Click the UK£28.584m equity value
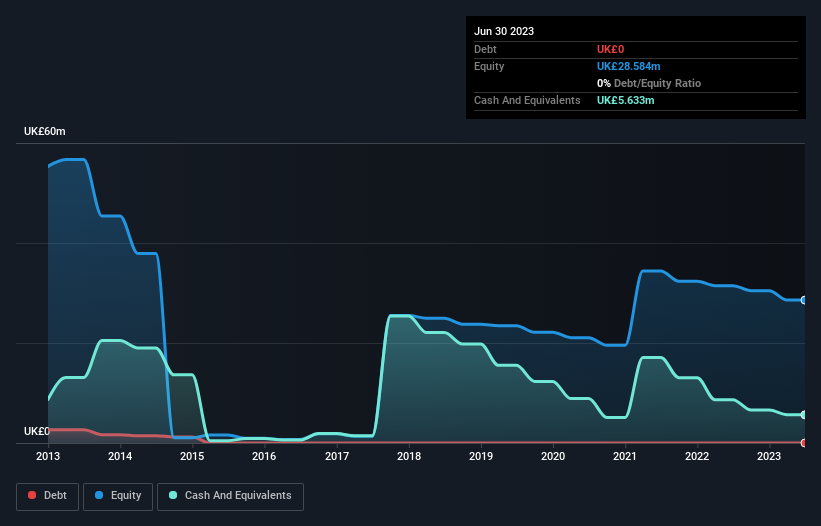The image size is (821, 526). pyautogui.click(x=628, y=66)
